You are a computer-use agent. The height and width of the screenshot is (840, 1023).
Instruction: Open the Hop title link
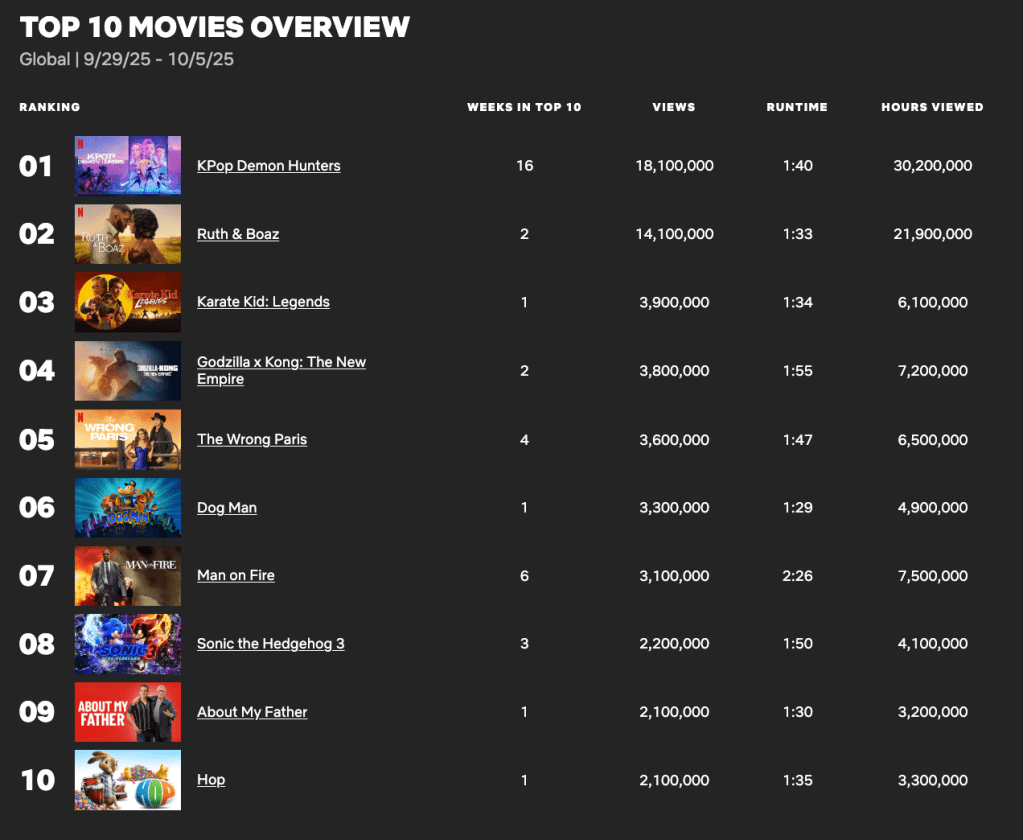(211, 780)
